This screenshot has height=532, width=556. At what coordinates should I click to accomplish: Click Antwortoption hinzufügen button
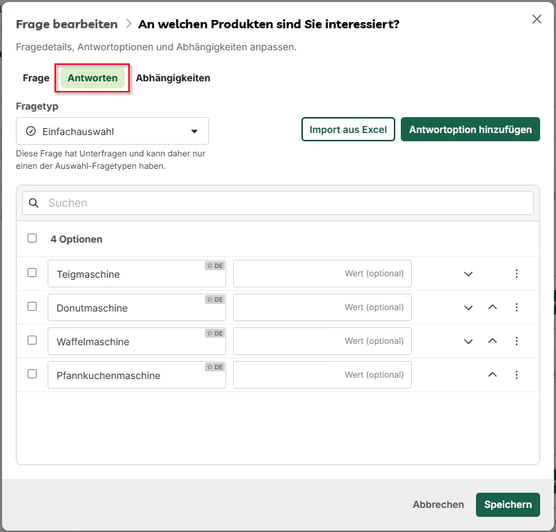pyautogui.click(x=470, y=129)
